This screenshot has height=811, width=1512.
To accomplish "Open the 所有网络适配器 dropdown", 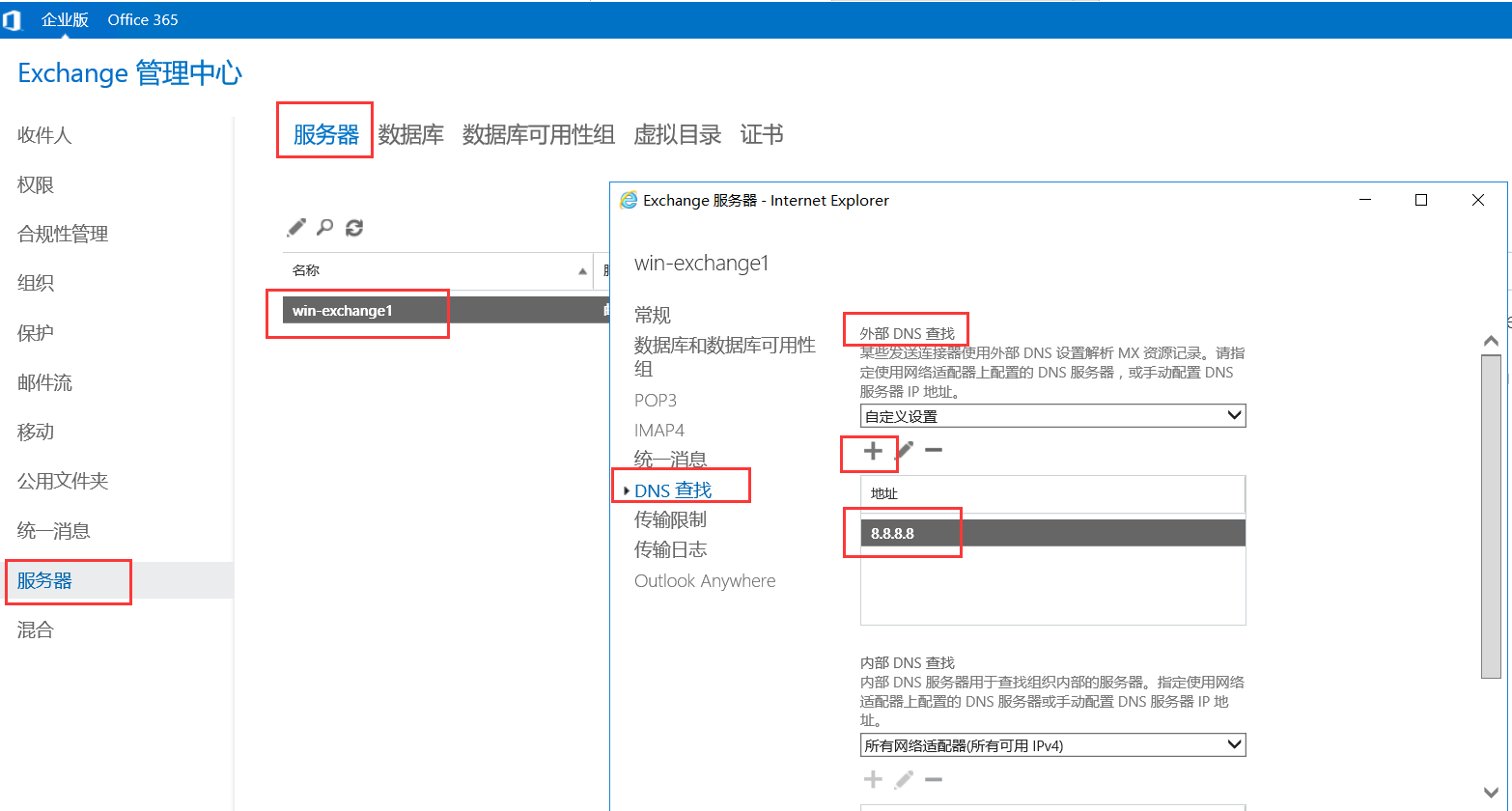I will pos(1051,744).
